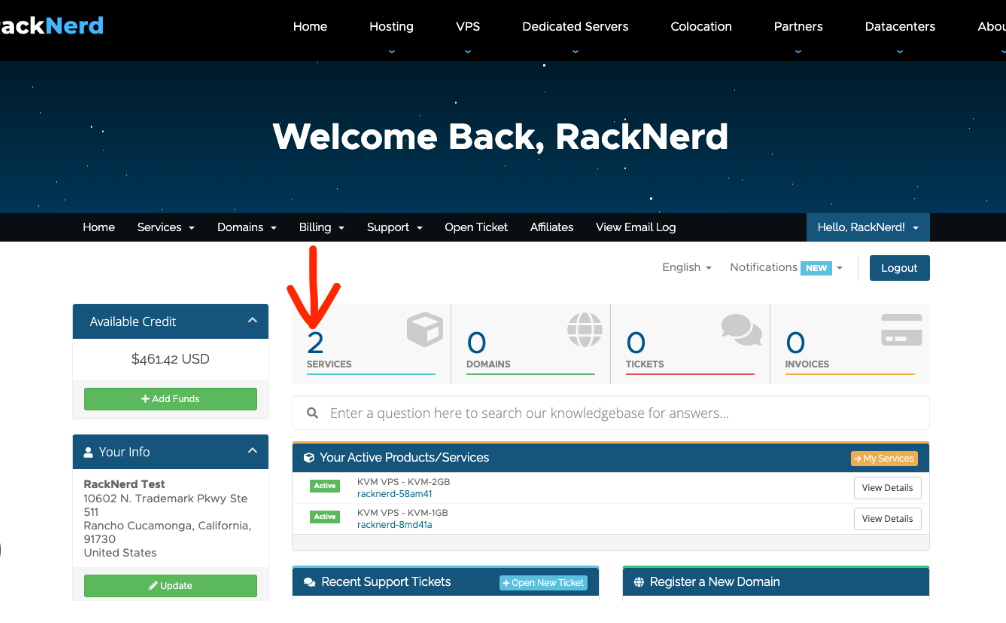Open the Support dropdown menu
This screenshot has height=623, width=1006.
pos(395,227)
